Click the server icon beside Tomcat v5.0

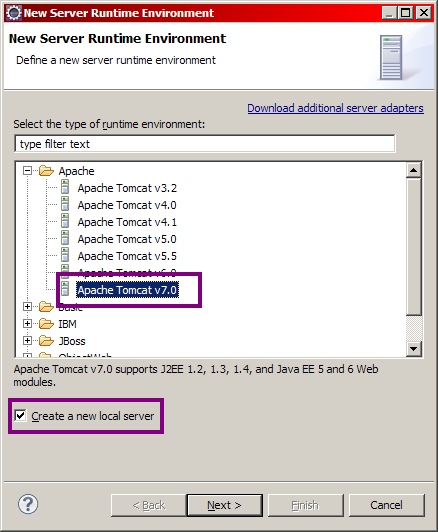(65, 238)
